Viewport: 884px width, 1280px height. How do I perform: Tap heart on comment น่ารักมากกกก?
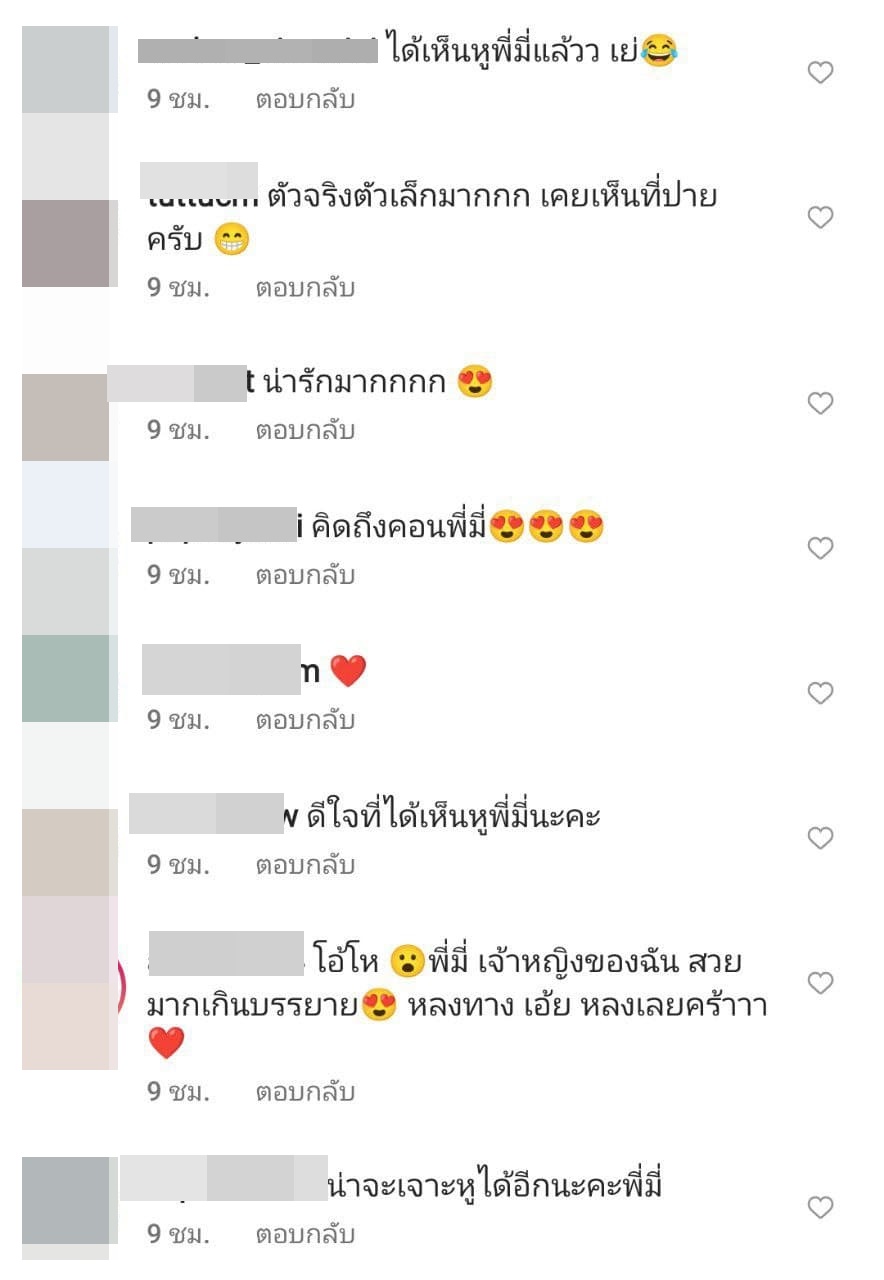pyautogui.click(x=820, y=403)
